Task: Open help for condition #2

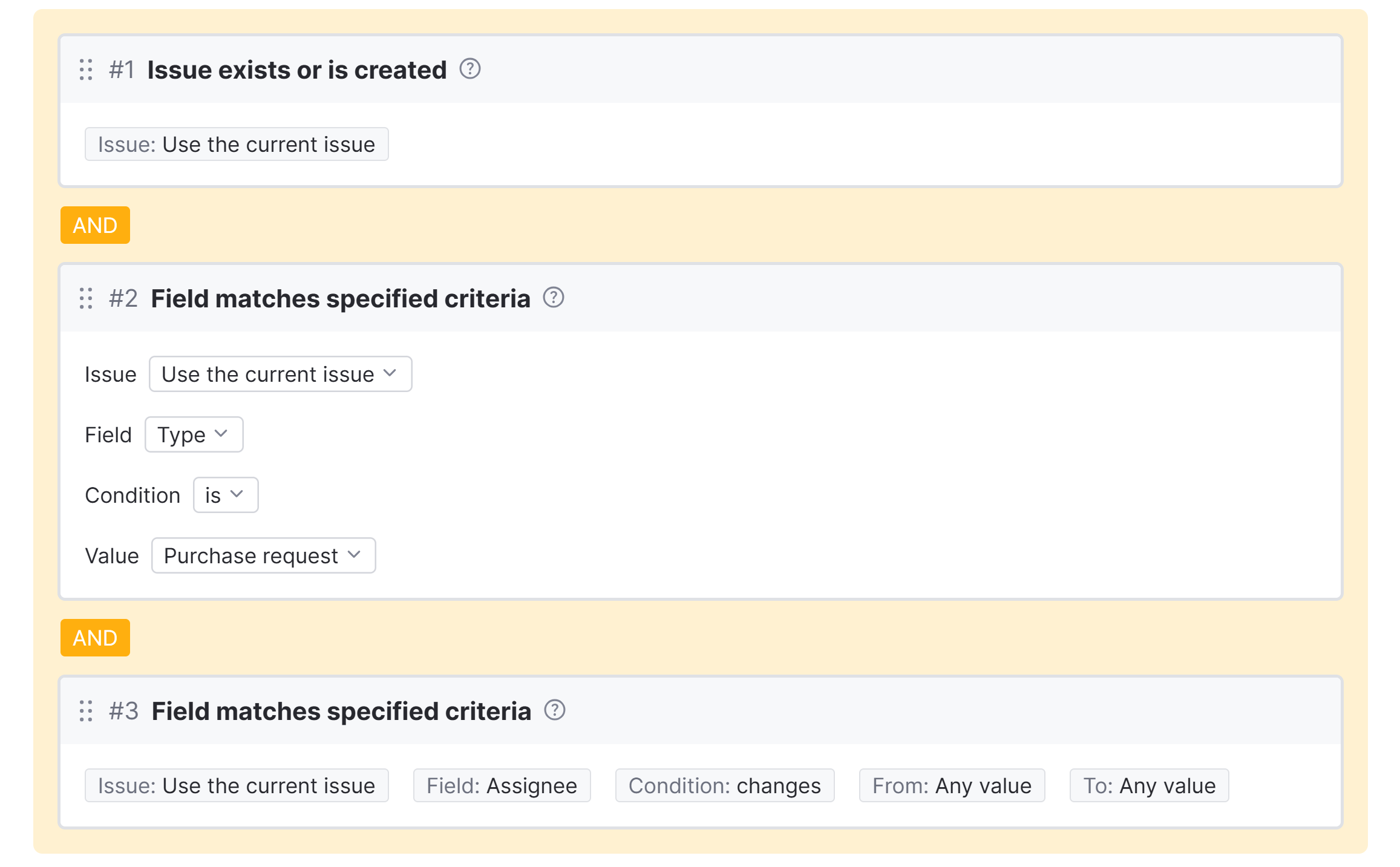Action: 555,297
